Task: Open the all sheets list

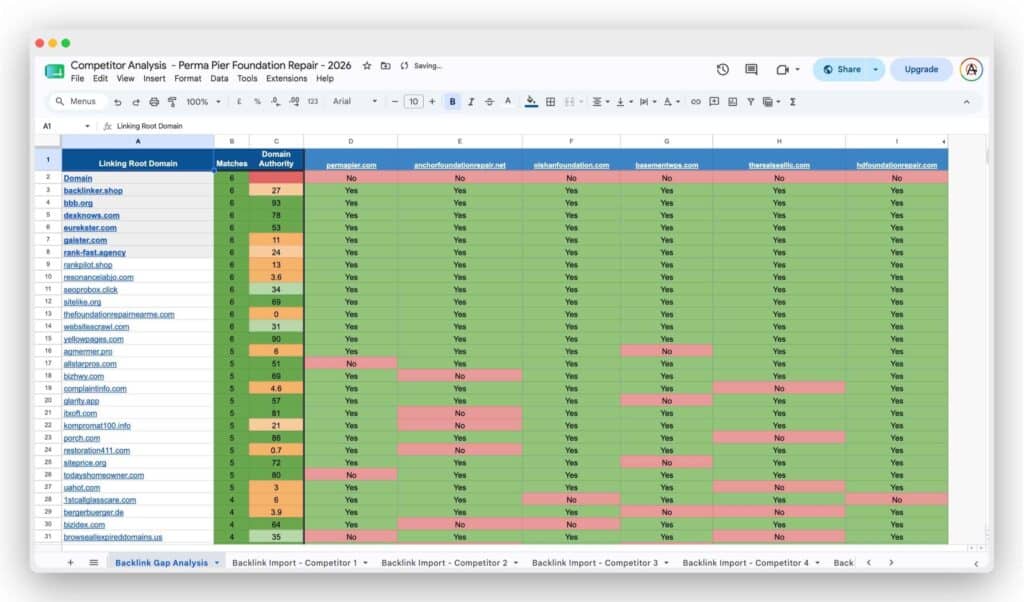Action: coord(93,562)
